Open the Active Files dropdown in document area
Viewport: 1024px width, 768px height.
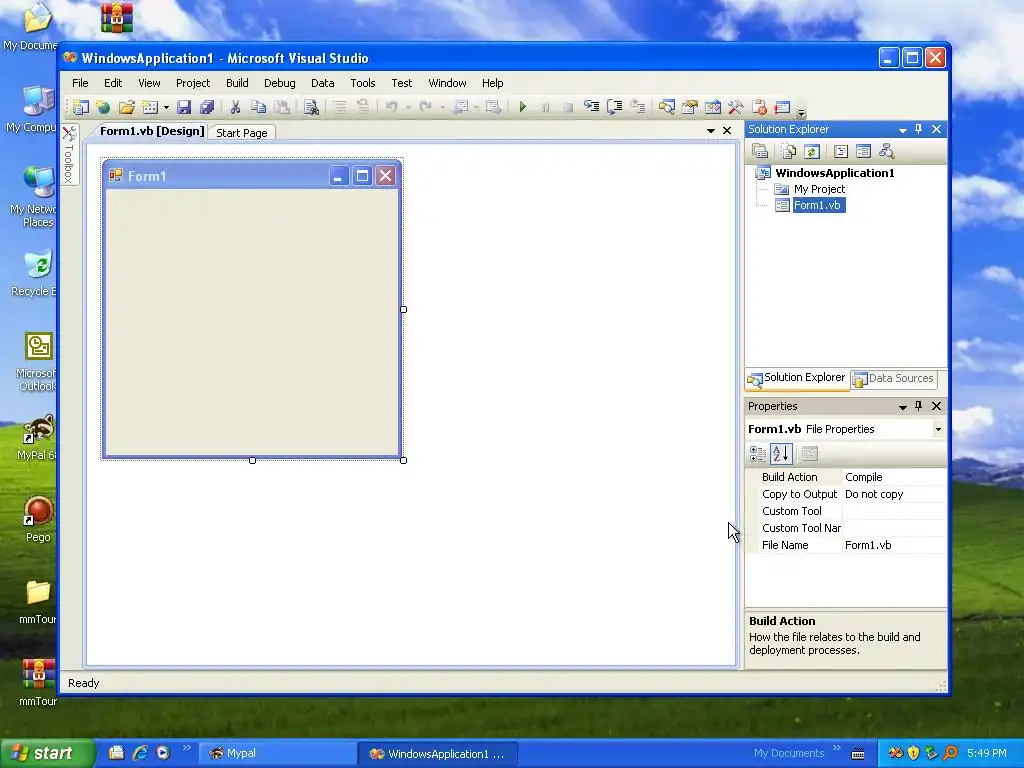coord(711,131)
